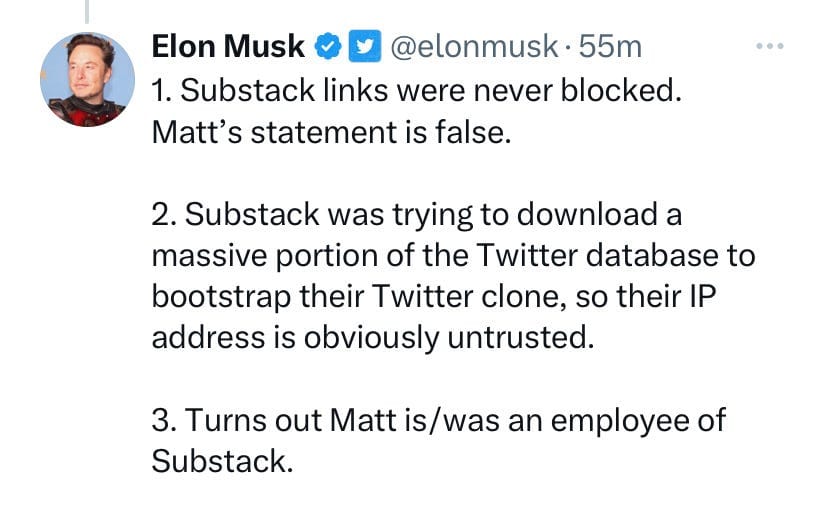Open Elon Musk's profile picture
Screen dimensions: 828x512
pos(87,80)
